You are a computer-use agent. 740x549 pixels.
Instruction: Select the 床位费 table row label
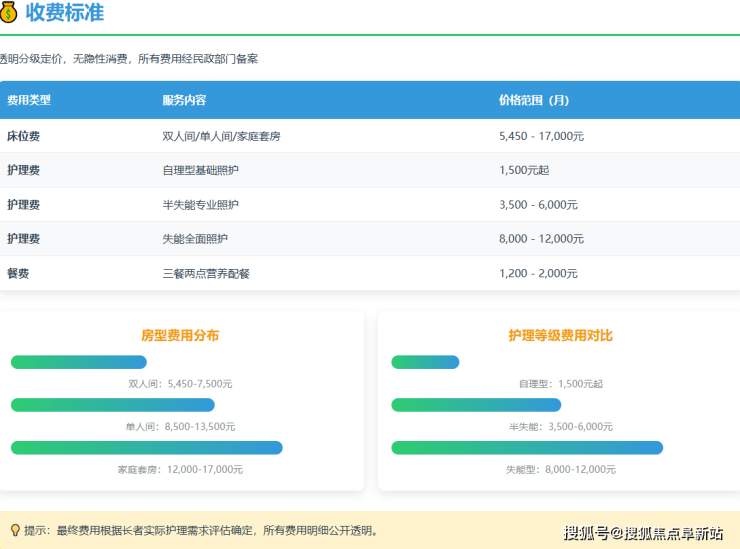23,136
